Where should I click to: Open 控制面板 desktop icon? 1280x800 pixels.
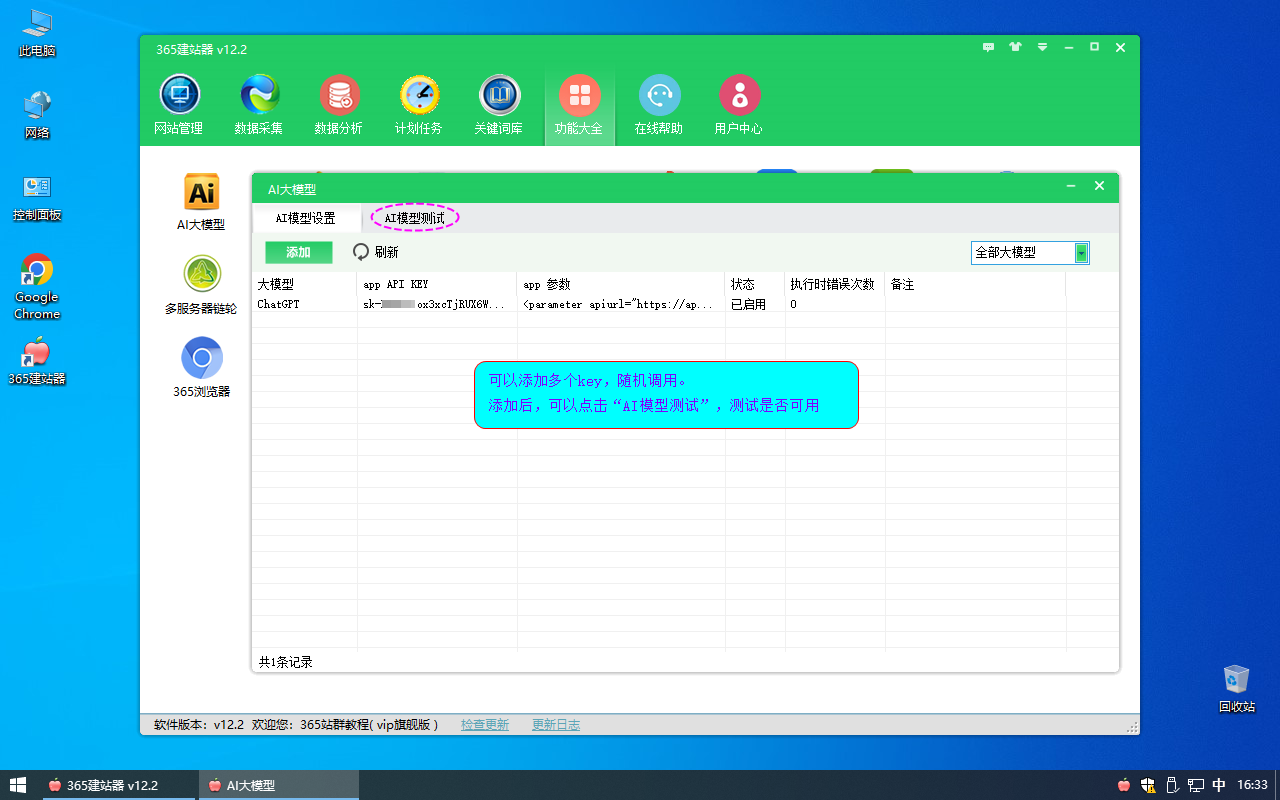(x=37, y=197)
